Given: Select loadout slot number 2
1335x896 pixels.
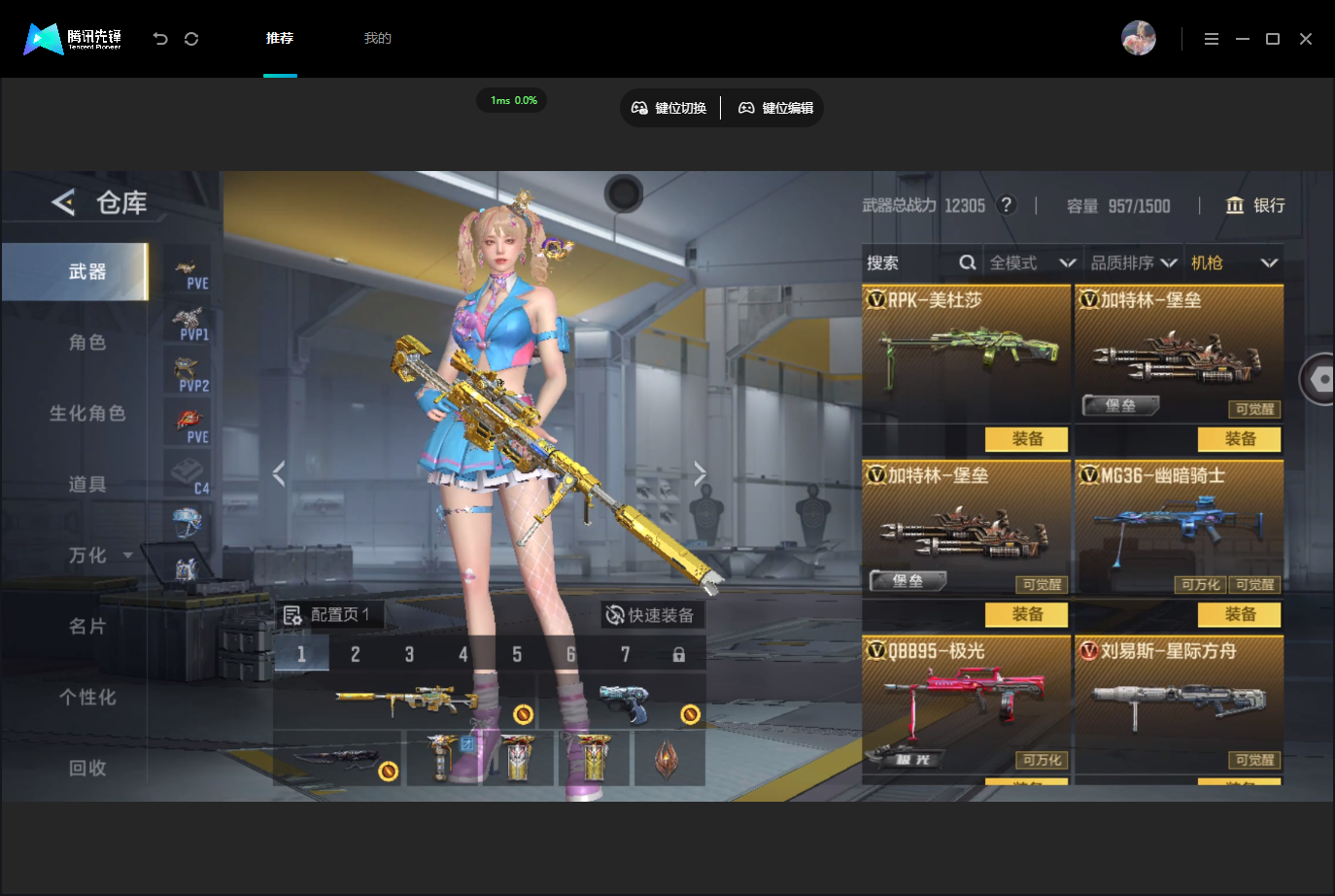Looking at the screenshot, I should click(x=355, y=654).
